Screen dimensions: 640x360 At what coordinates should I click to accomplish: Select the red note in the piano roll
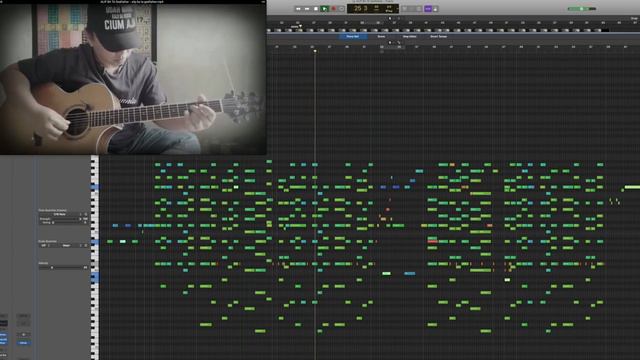click(432, 242)
